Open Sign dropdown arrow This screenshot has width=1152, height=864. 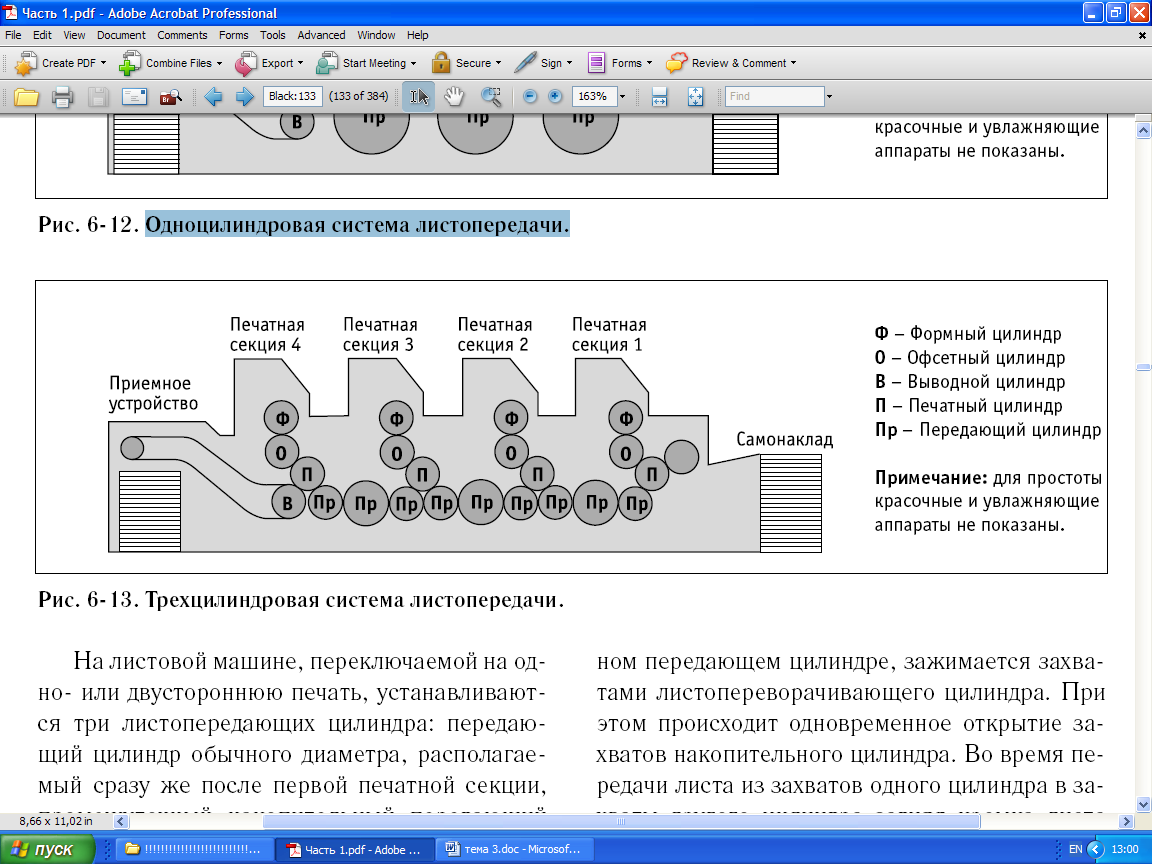pos(569,63)
